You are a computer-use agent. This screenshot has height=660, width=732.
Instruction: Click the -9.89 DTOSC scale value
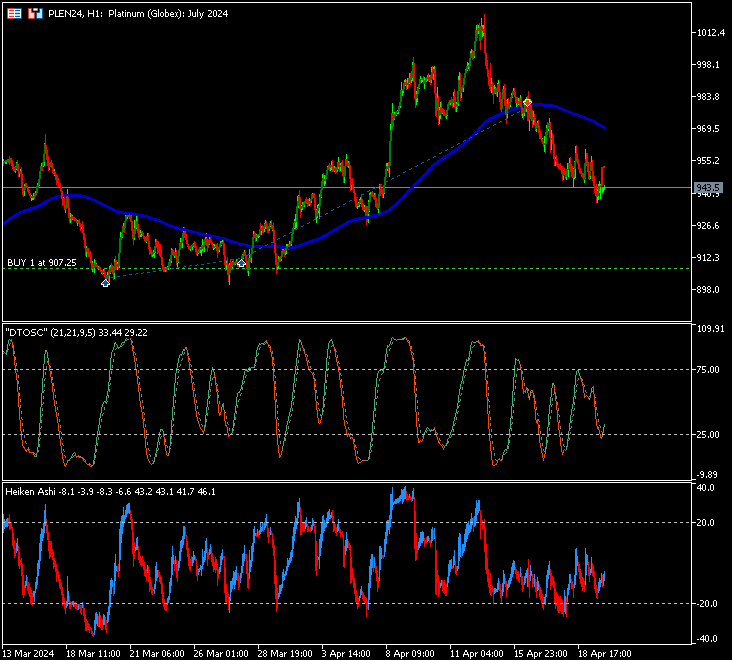[708, 475]
